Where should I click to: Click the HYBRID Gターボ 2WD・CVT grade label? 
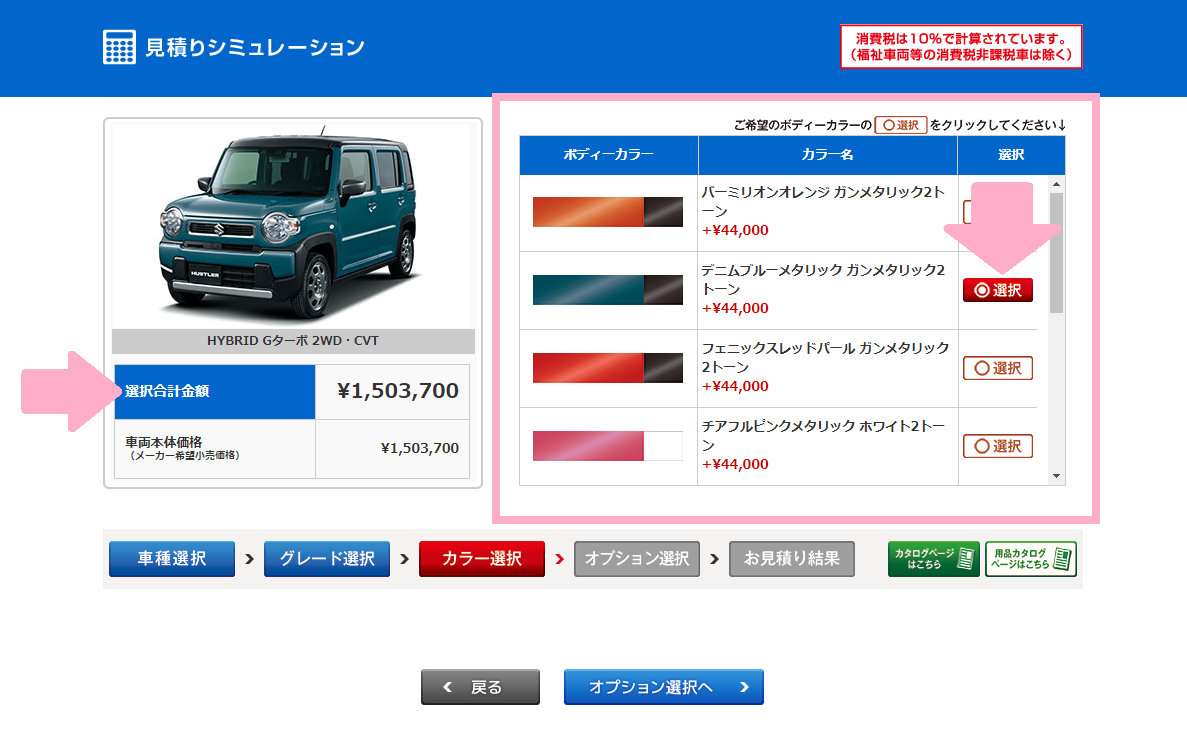[x=293, y=341]
